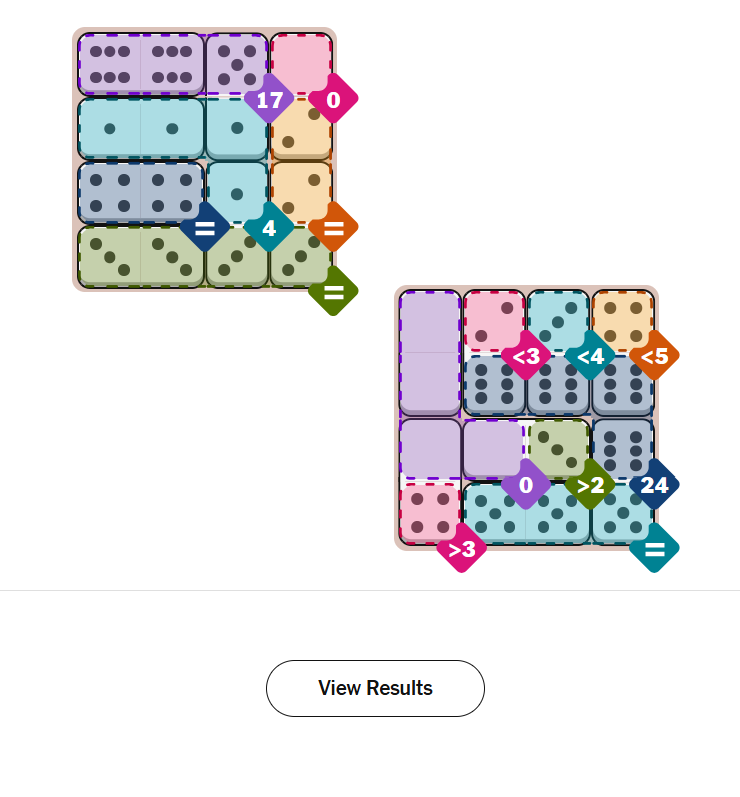Click the olive green equals badge
The height and width of the screenshot is (797, 740).
point(333,291)
